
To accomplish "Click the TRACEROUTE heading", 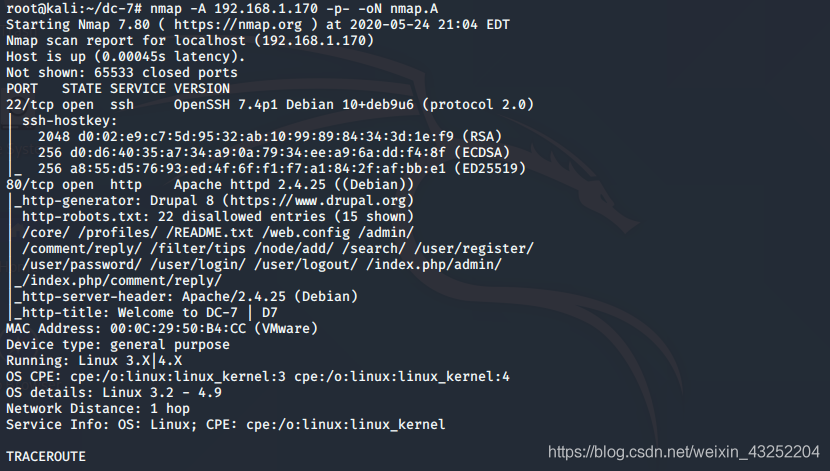I will [46, 457].
